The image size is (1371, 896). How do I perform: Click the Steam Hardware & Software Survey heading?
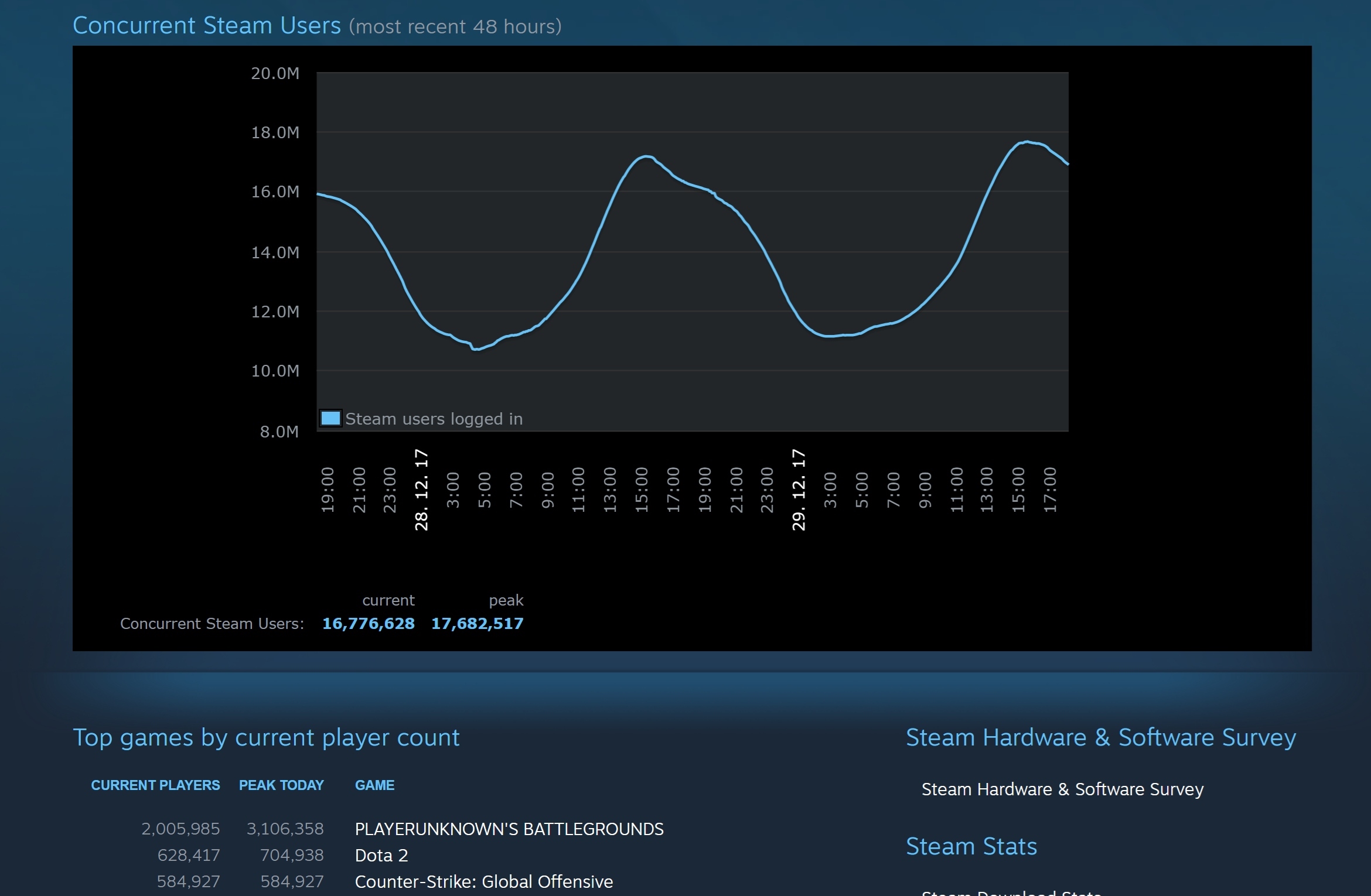click(x=1100, y=737)
